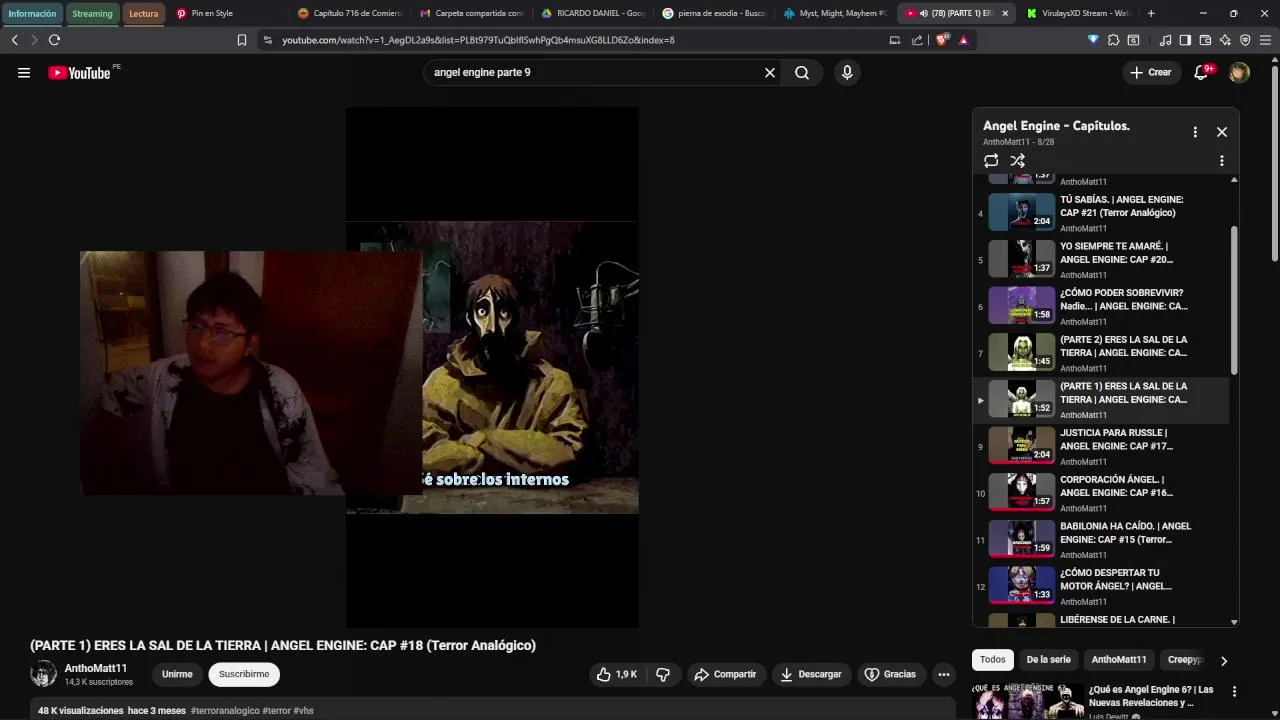
Task: Select the AnthoMatt11 filter chip
Action: 1119,660
